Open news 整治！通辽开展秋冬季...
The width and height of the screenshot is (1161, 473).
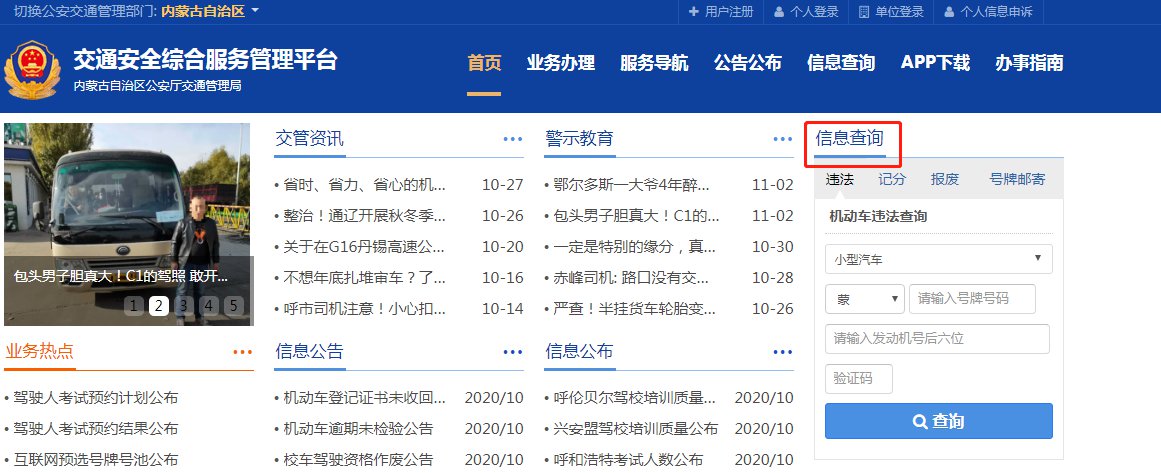364,216
